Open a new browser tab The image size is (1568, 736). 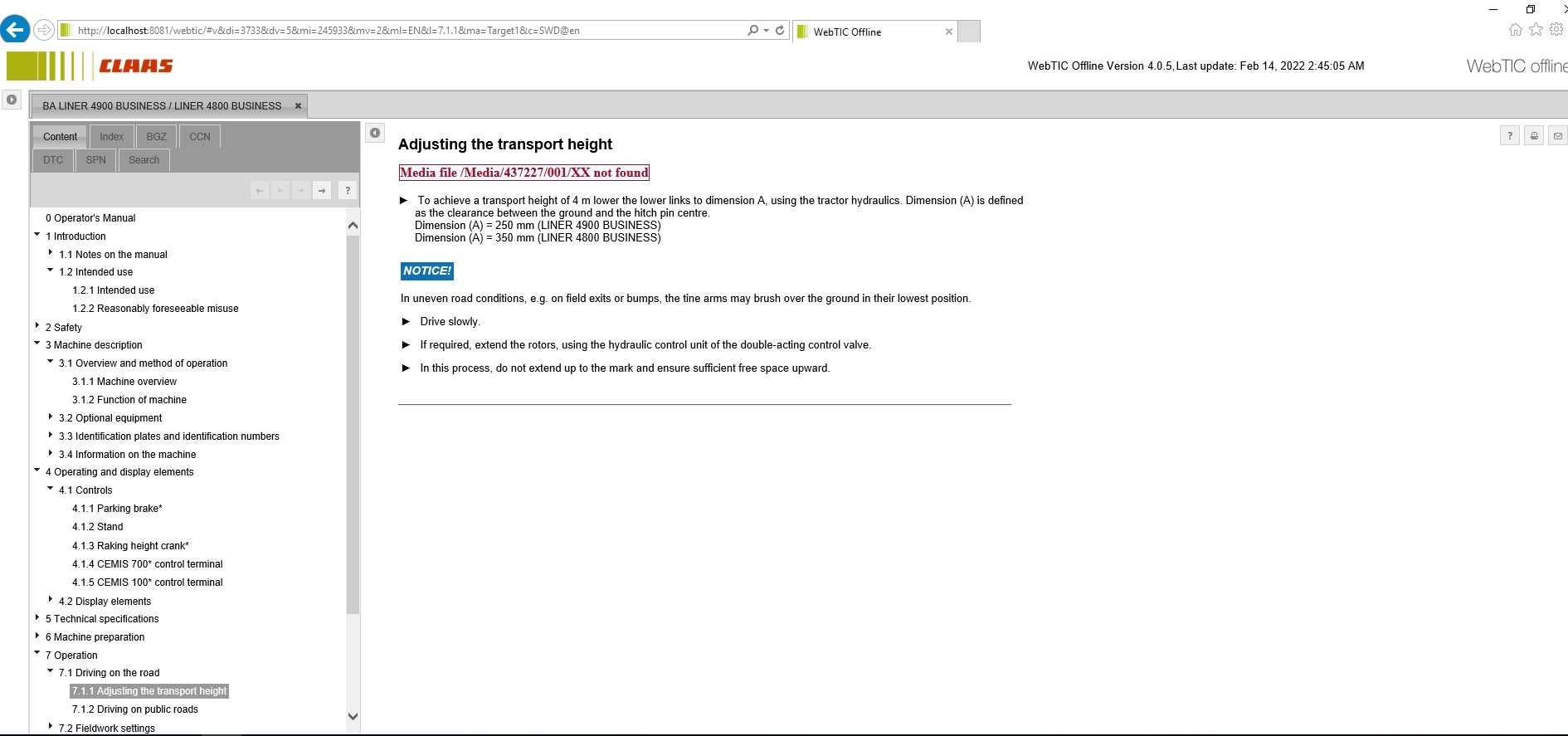[969, 32]
